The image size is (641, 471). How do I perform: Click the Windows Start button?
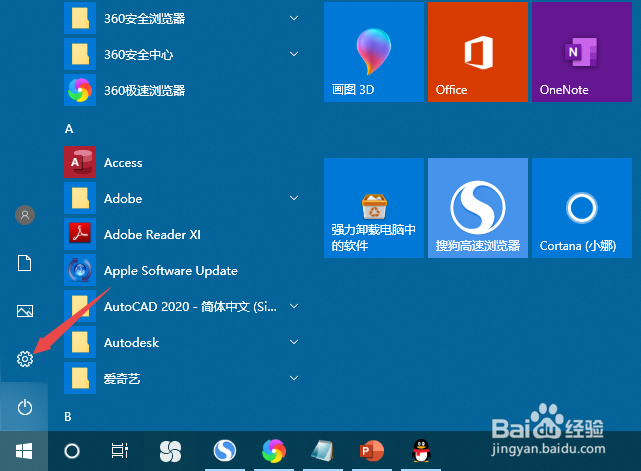pyautogui.click(x=24, y=451)
